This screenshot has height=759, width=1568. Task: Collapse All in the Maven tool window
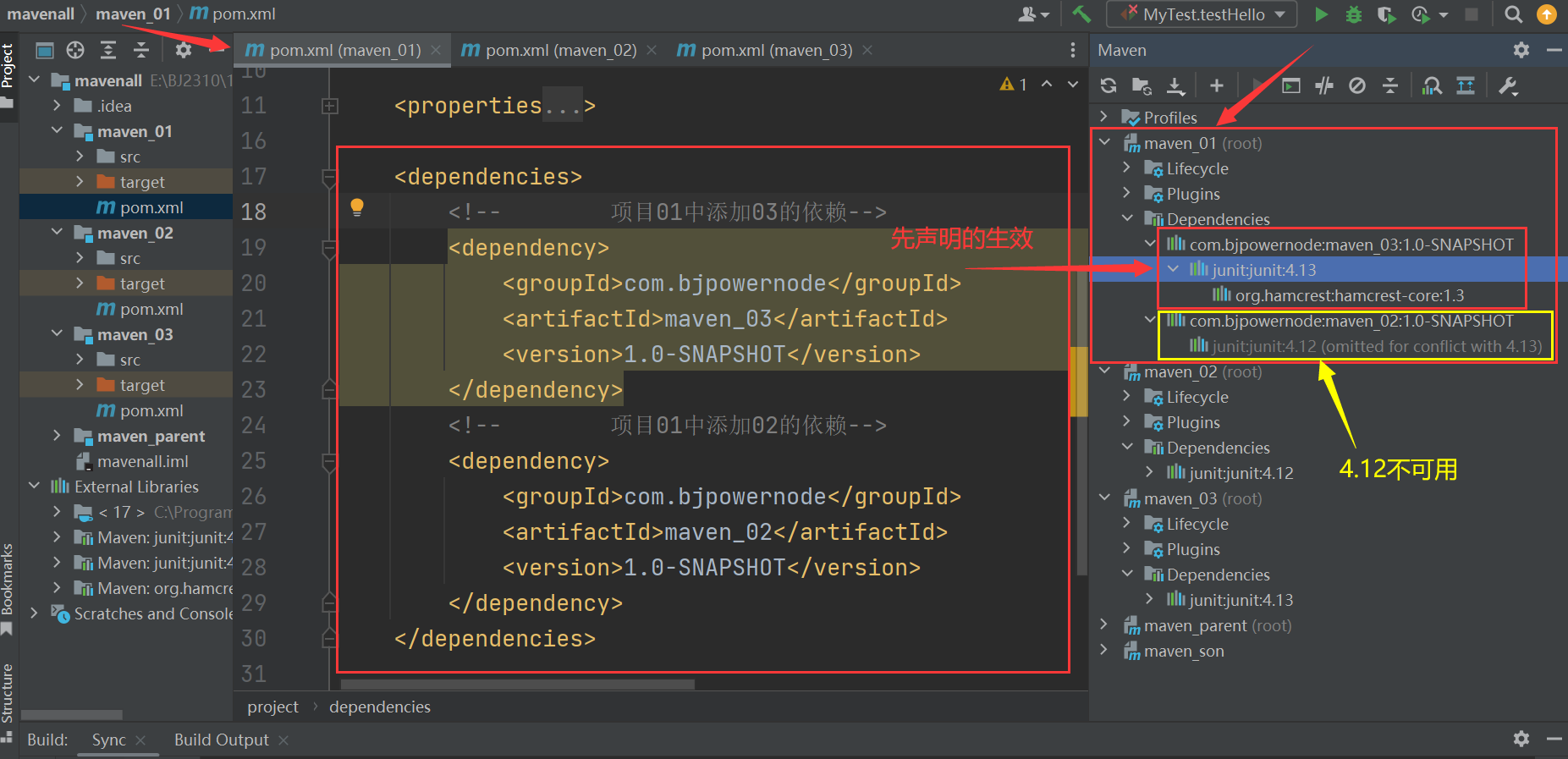(x=1390, y=85)
